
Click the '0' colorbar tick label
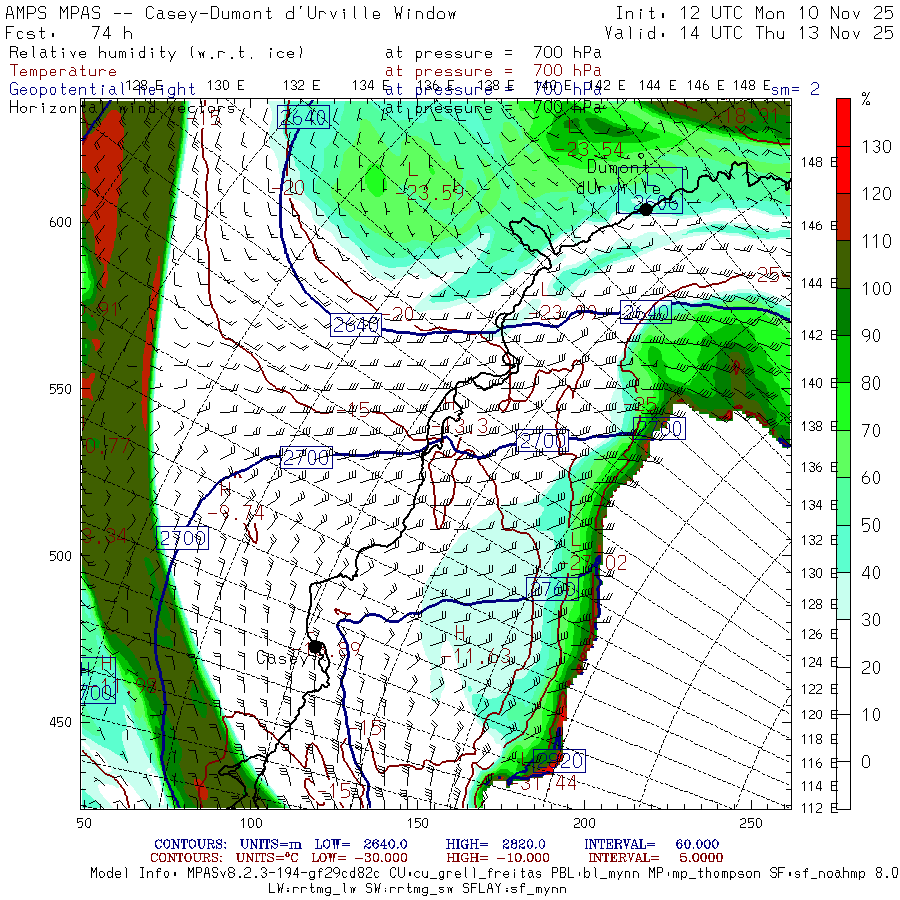(866, 762)
